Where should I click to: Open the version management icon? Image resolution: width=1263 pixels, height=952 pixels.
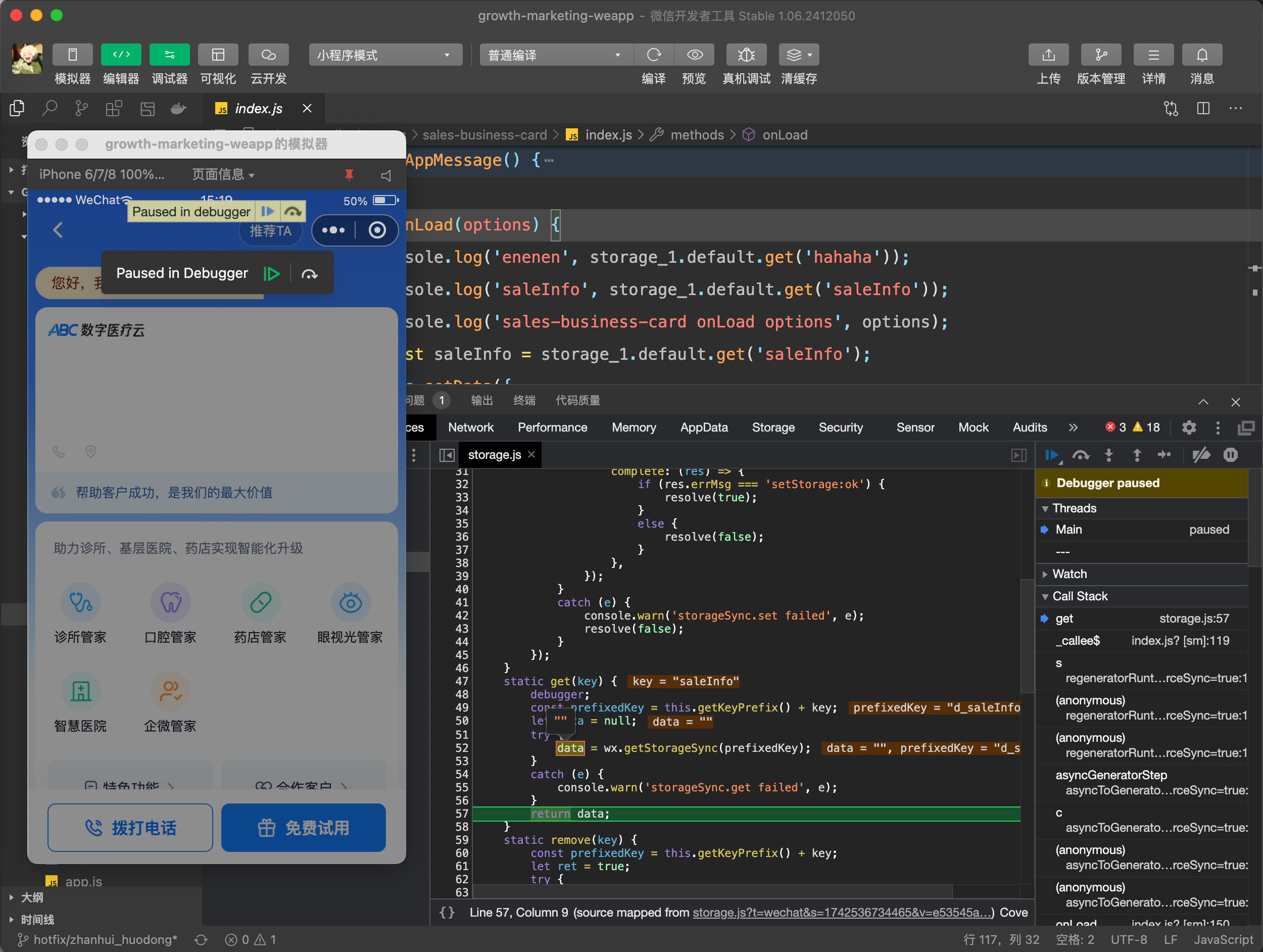[1101, 55]
